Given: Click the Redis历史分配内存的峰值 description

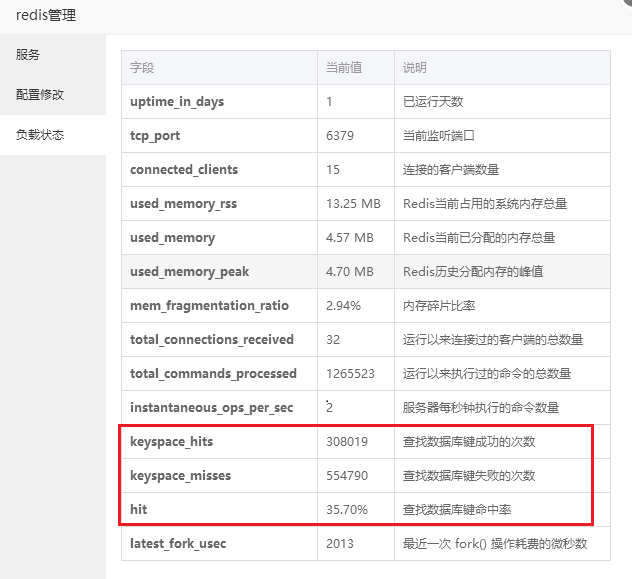Looking at the screenshot, I should (x=473, y=272).
